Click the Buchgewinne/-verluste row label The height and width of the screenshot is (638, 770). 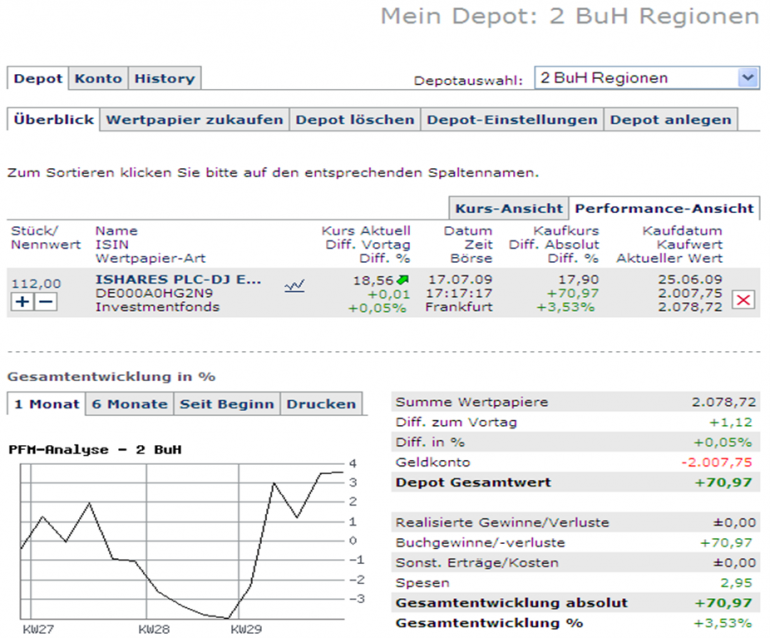click(480, 542)
